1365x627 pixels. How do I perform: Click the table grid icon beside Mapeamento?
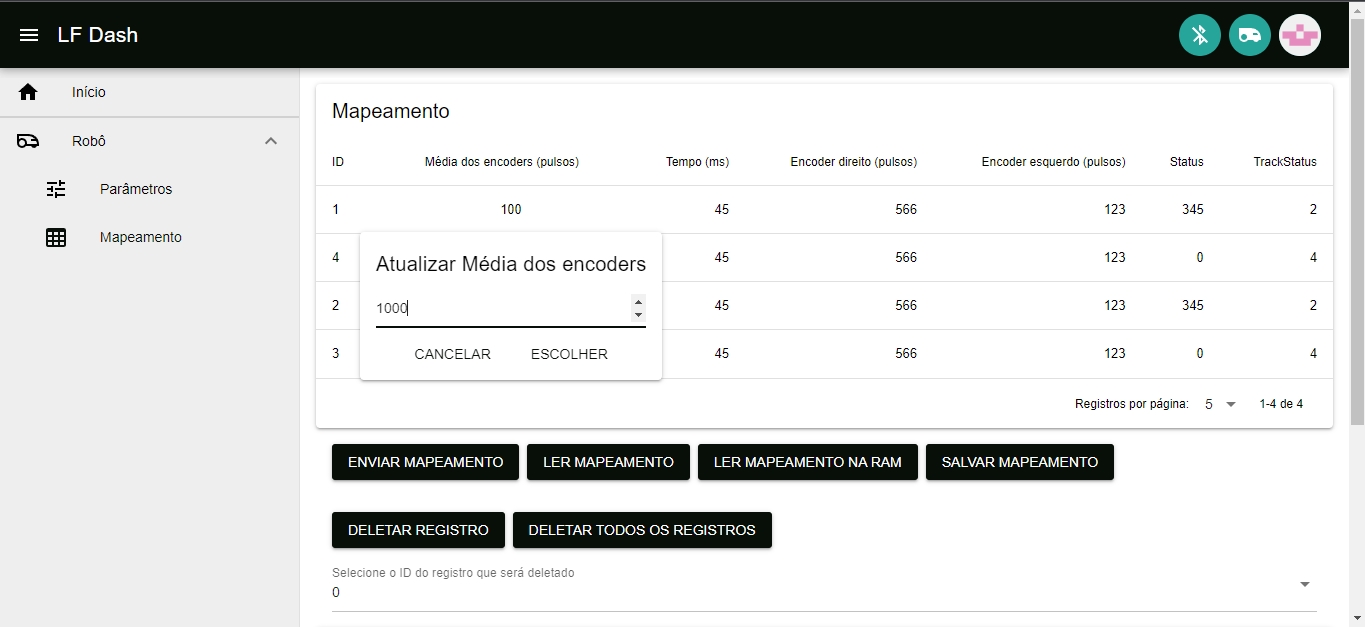[56, 238]
